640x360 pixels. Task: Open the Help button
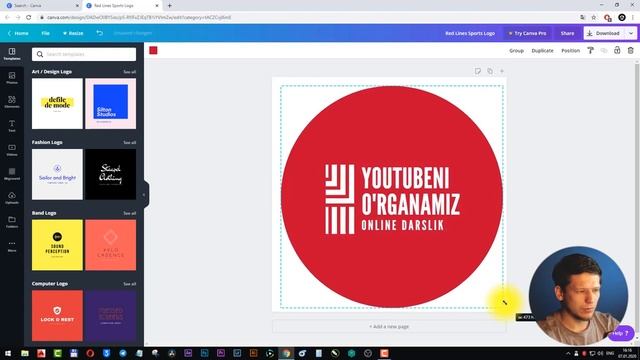coord(621,333)
